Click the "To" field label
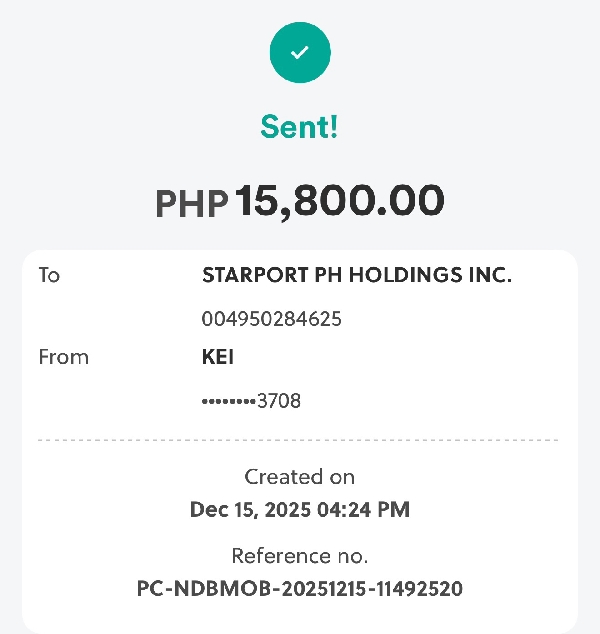The width and height of the screenshot is (600, 634). point(49,275)
